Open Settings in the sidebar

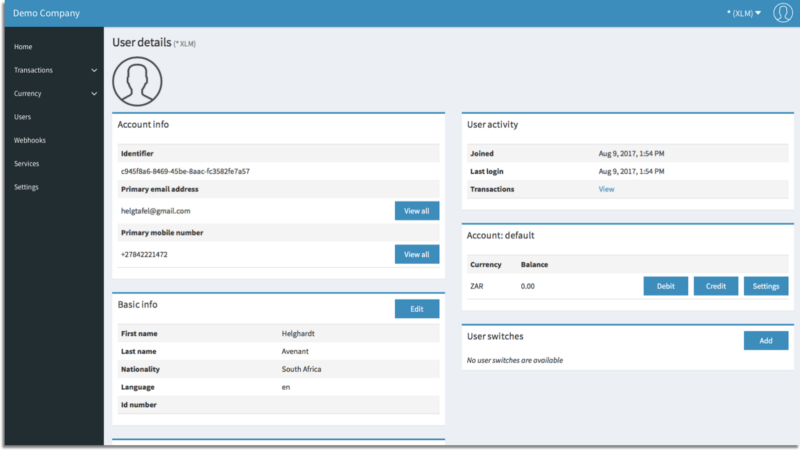(x=26, y=187)
